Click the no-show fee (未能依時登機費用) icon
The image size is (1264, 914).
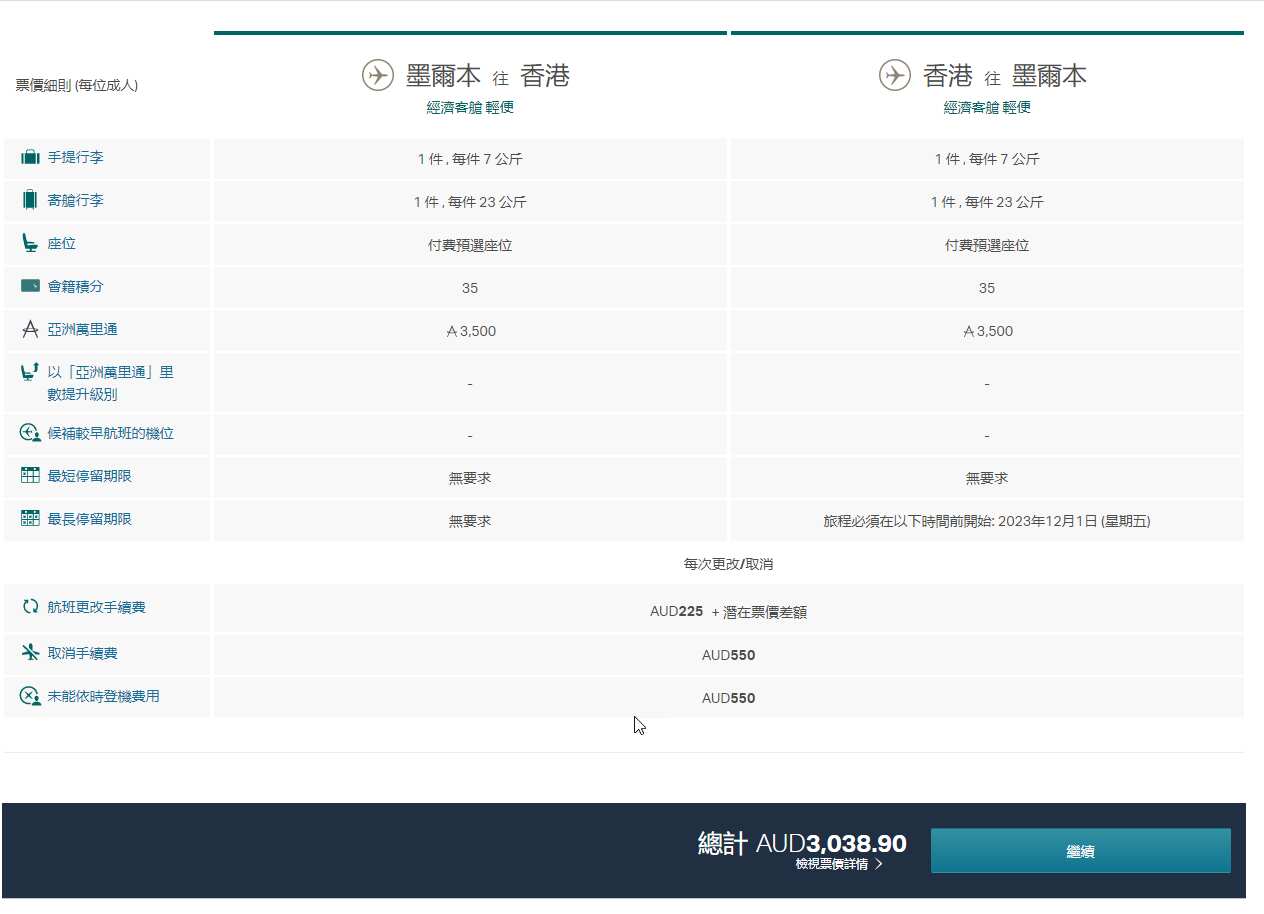pyautogui.click(x=30, y=696)
